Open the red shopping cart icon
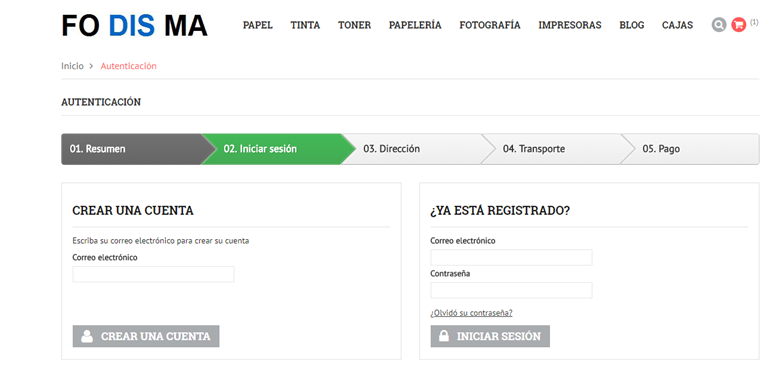784x376 pixels. [738, 24]
